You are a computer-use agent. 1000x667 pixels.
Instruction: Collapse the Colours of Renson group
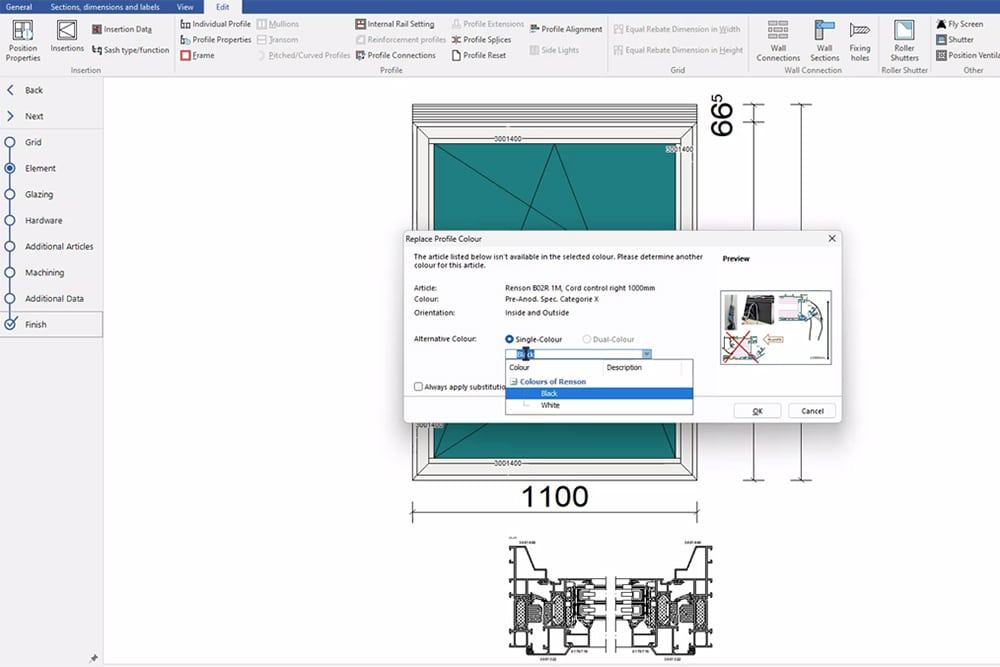pyautogui.click(x=512, y=382)
